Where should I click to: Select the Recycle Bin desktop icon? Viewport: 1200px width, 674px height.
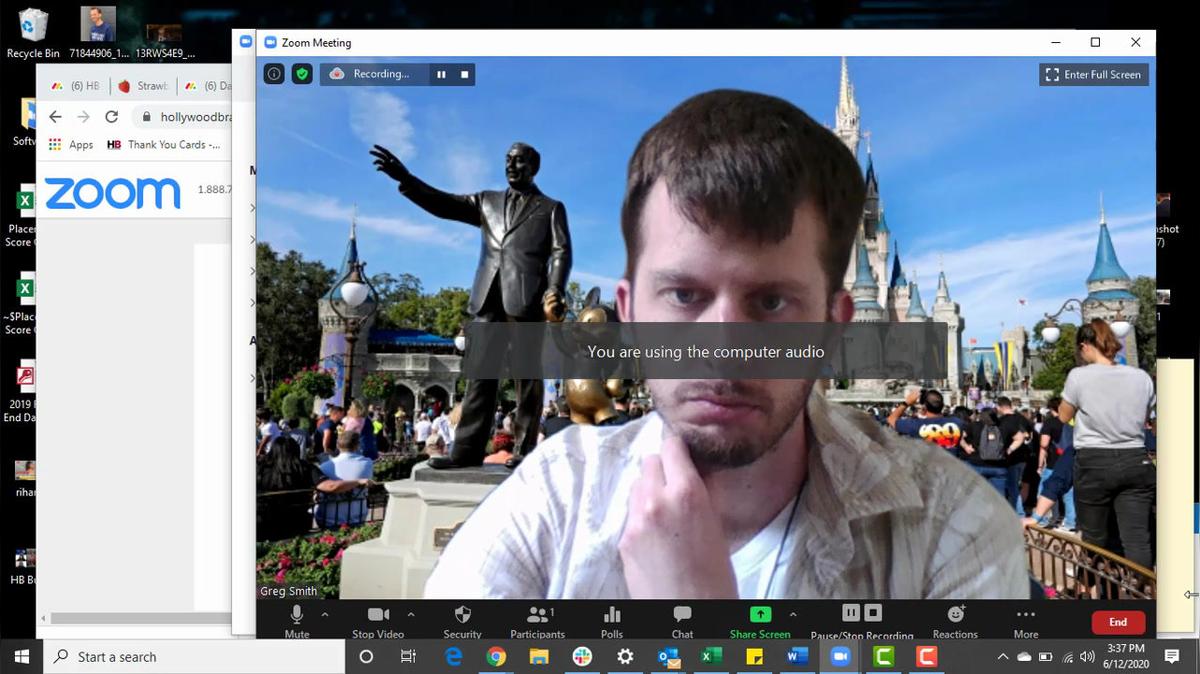click(33, 33)
